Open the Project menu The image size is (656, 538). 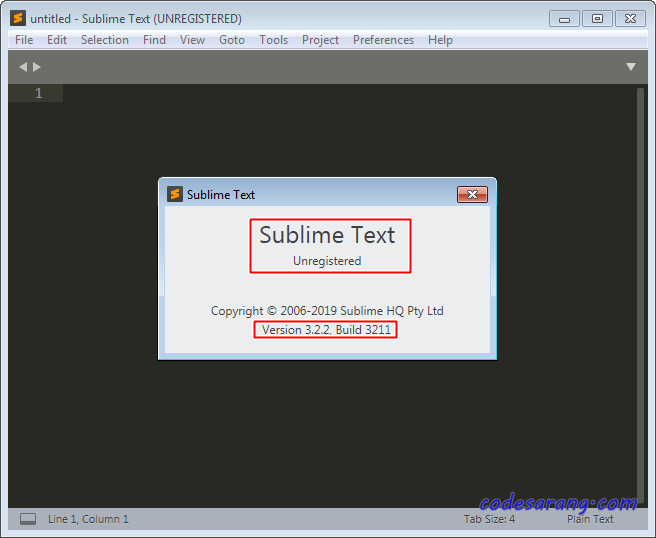[x=320, y=40]
